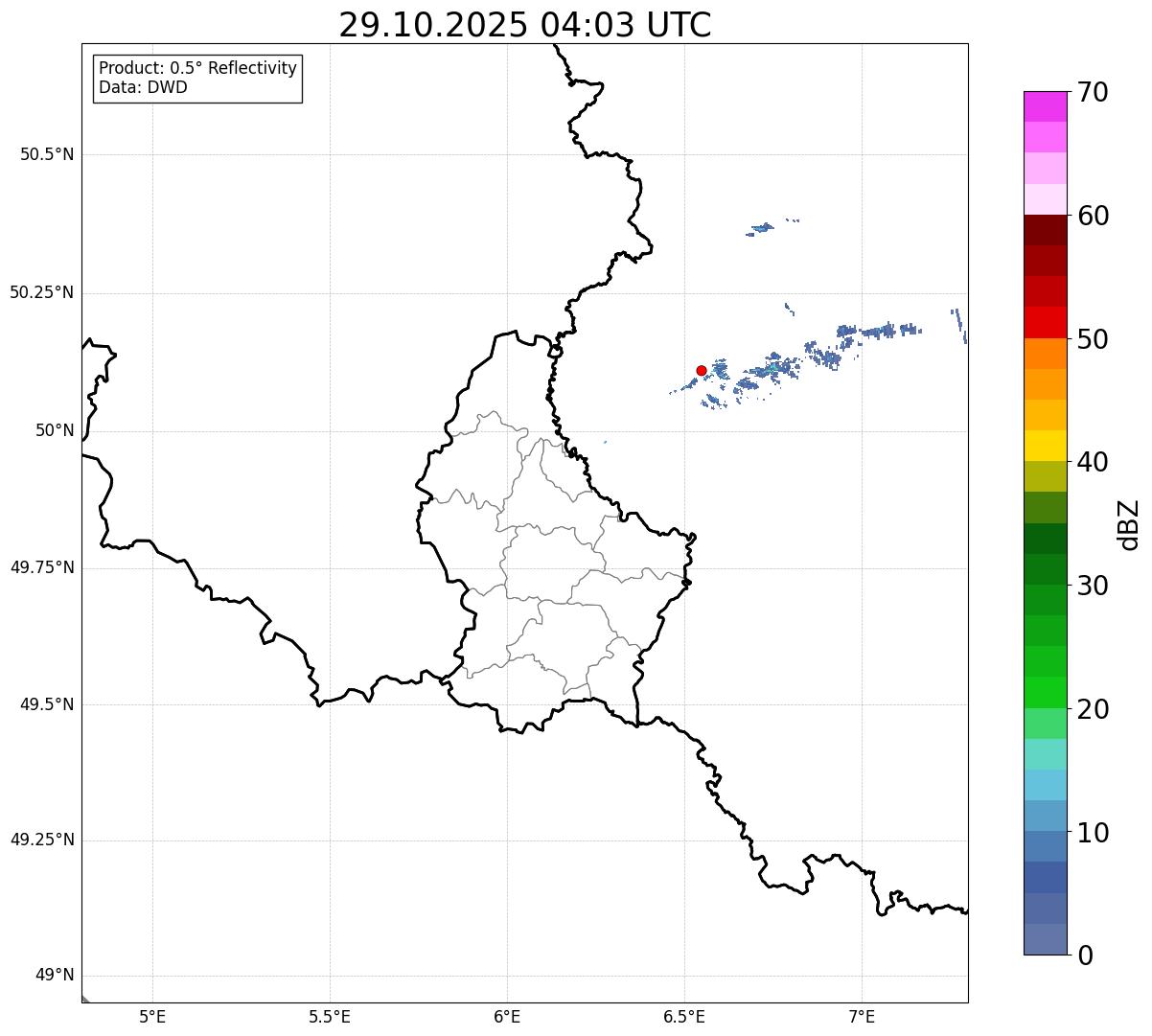Click the colorbar tick label '40'
This screenshot has height=1036, width=1152.
tap(1093, 462)
